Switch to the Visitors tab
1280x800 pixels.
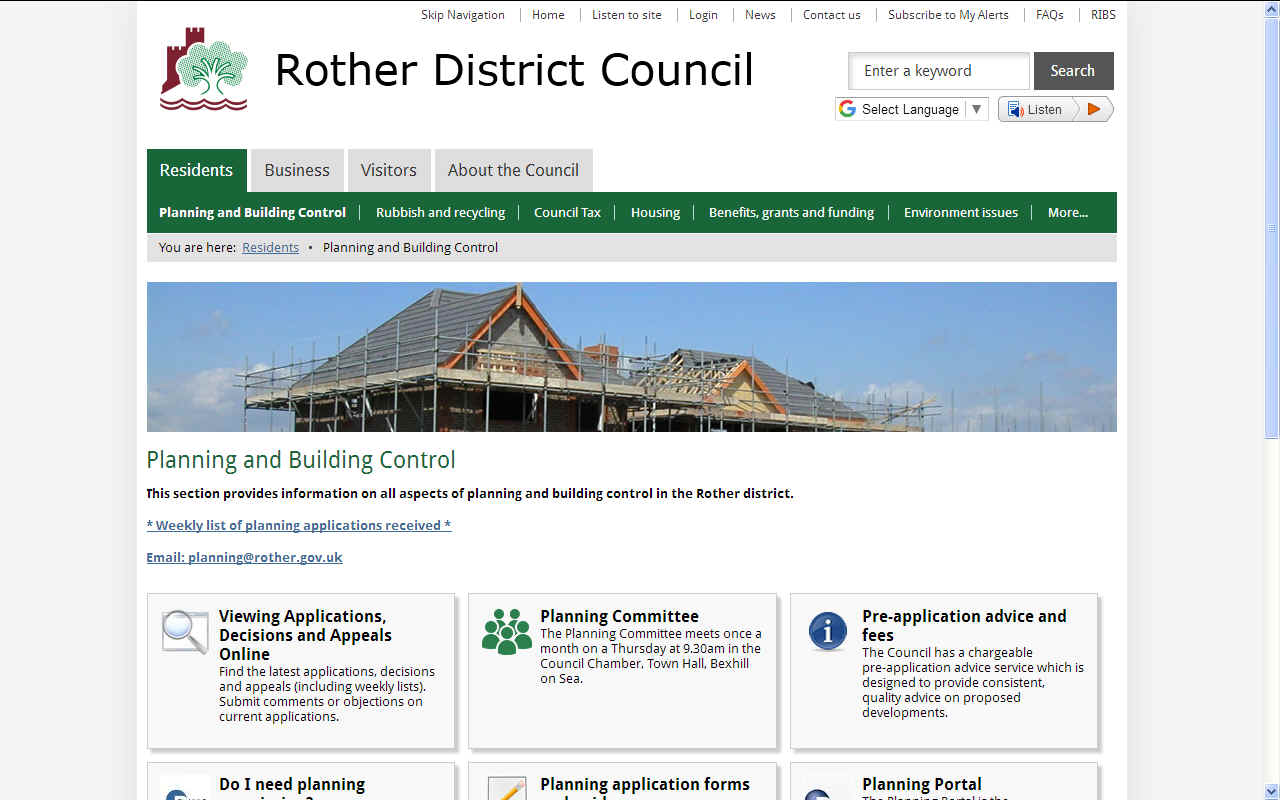pos(389,170)
